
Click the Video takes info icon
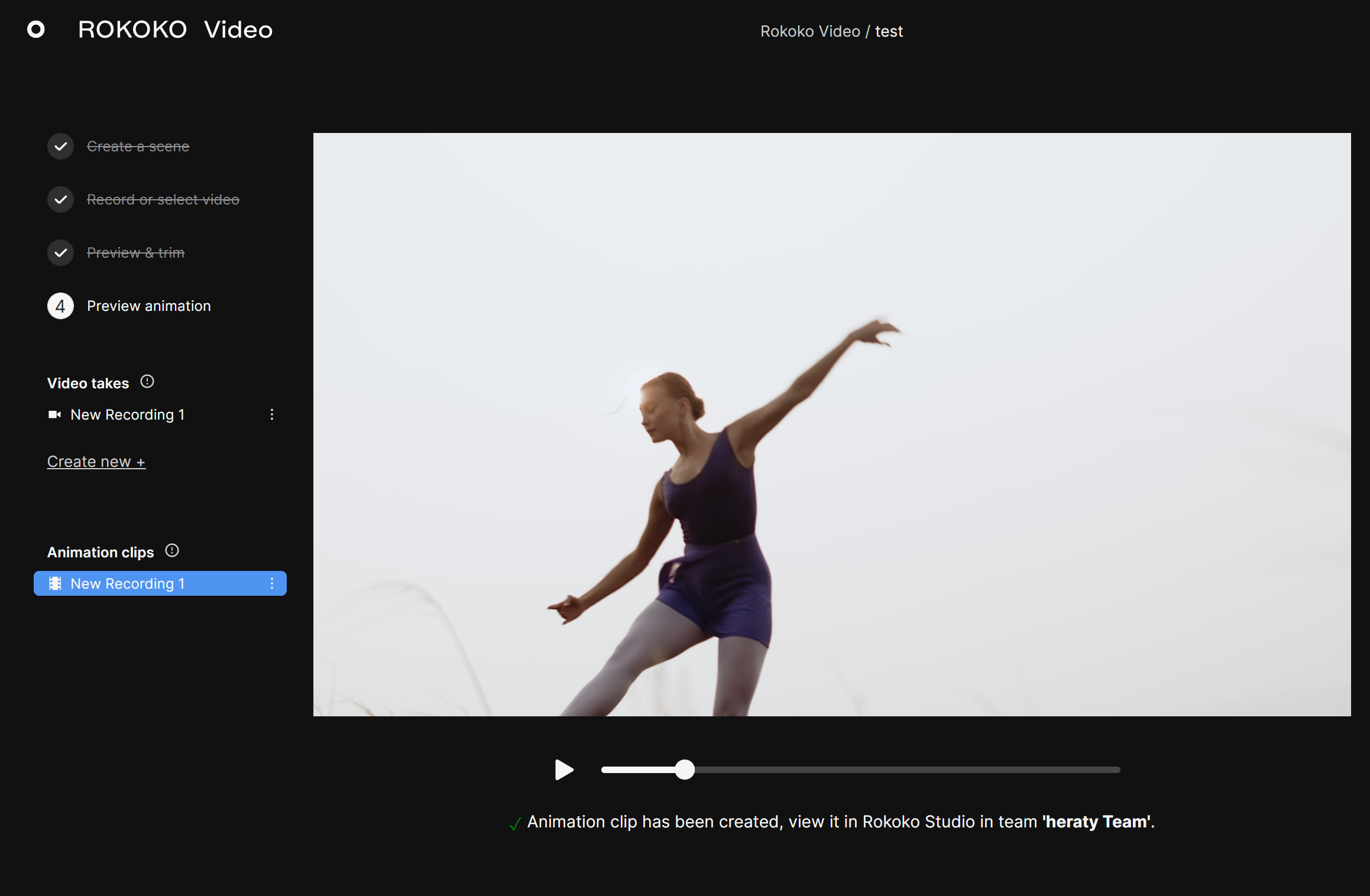(x=147, y=382)
